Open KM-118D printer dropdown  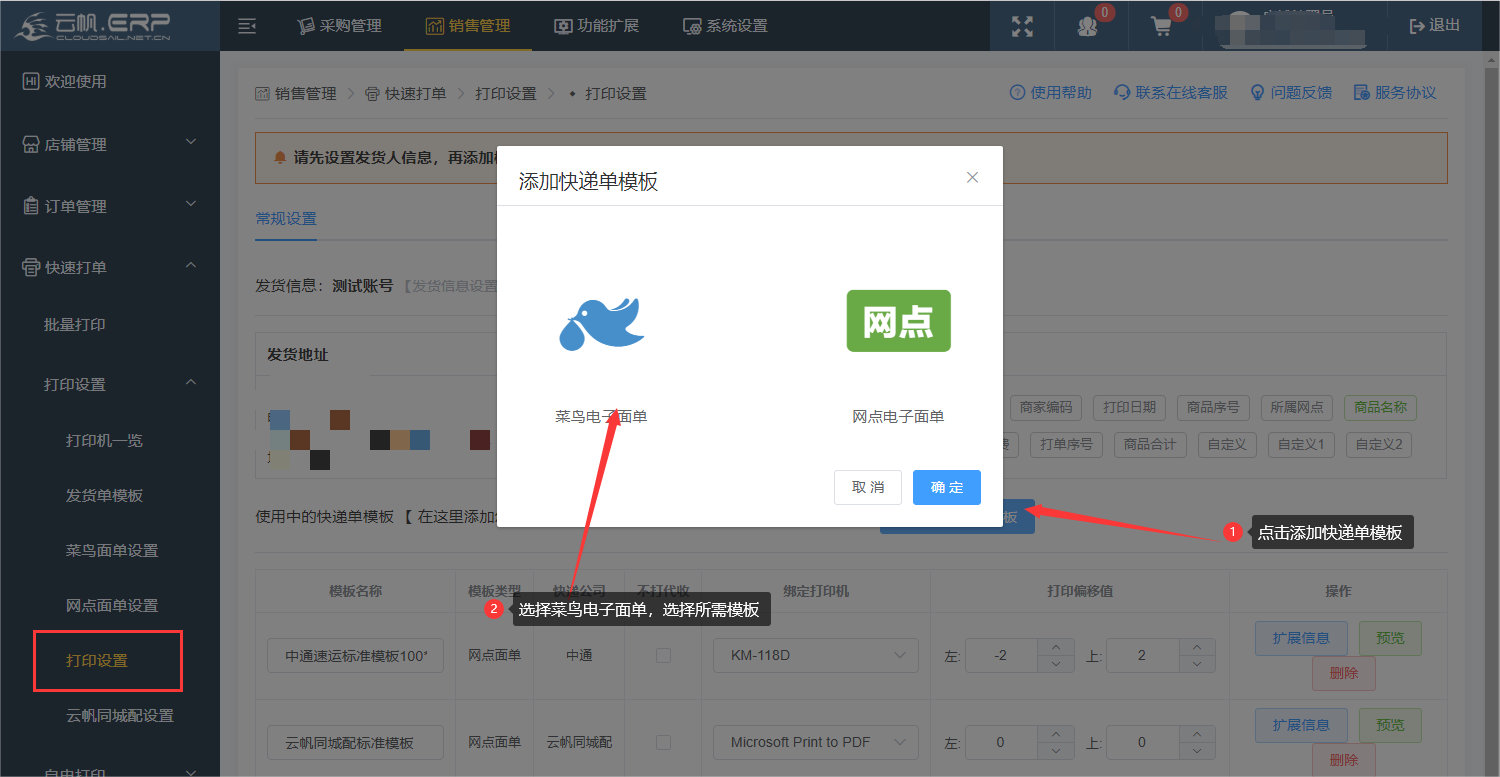(816, 656)
